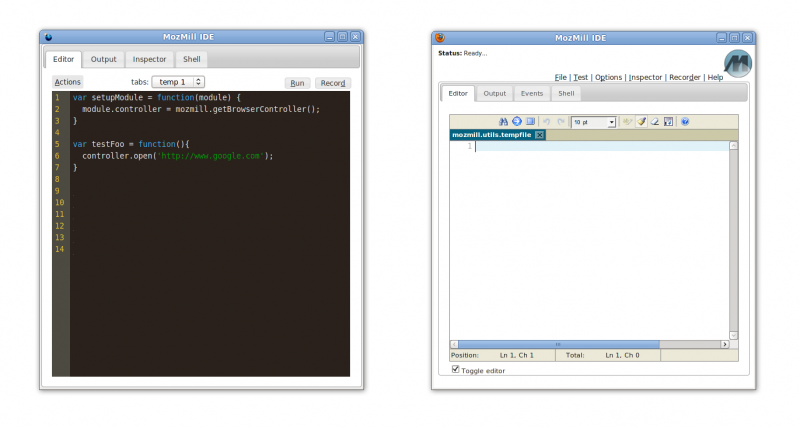Open the File menu in right window

point(560,77)
